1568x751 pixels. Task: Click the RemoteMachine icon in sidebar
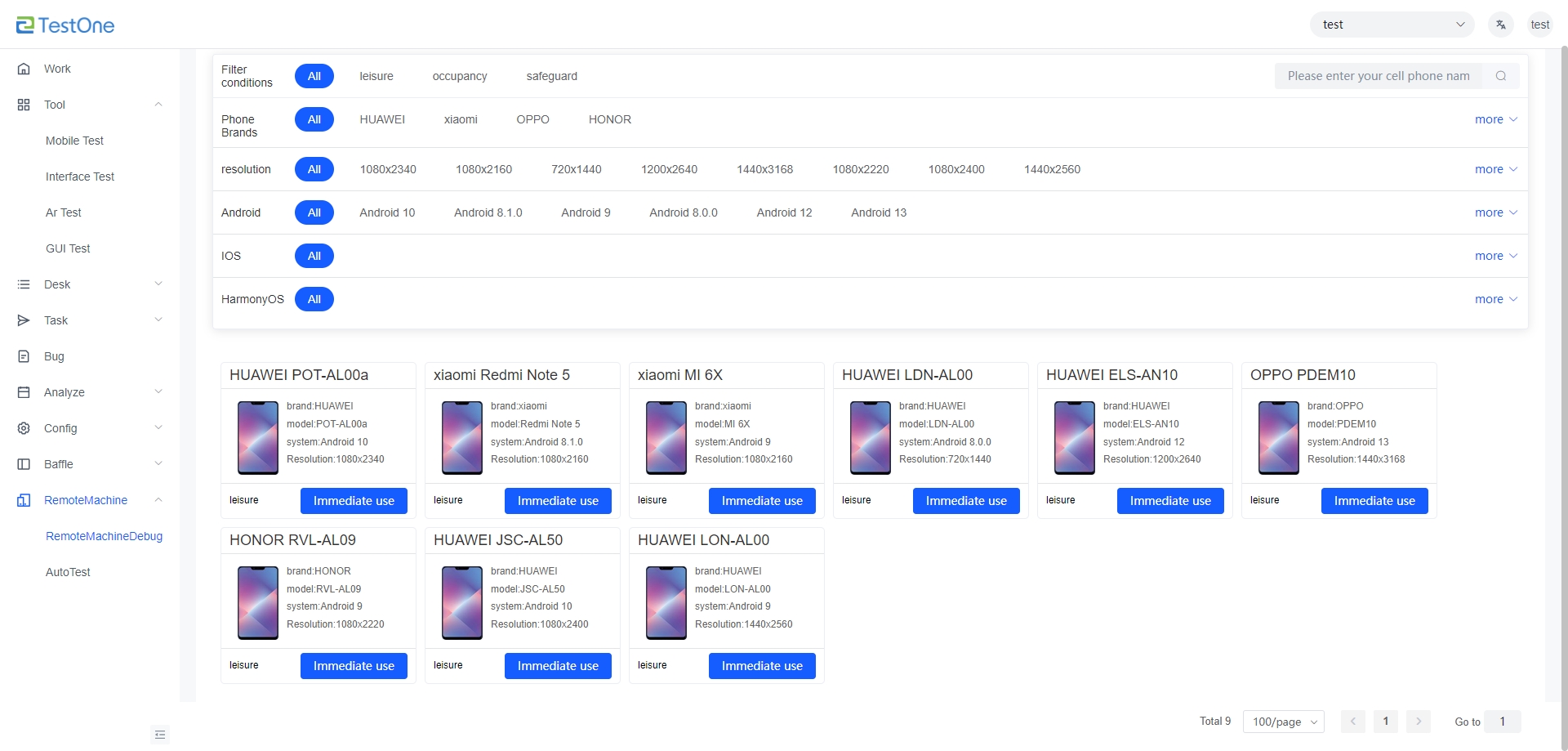click(x=24, y=500)
